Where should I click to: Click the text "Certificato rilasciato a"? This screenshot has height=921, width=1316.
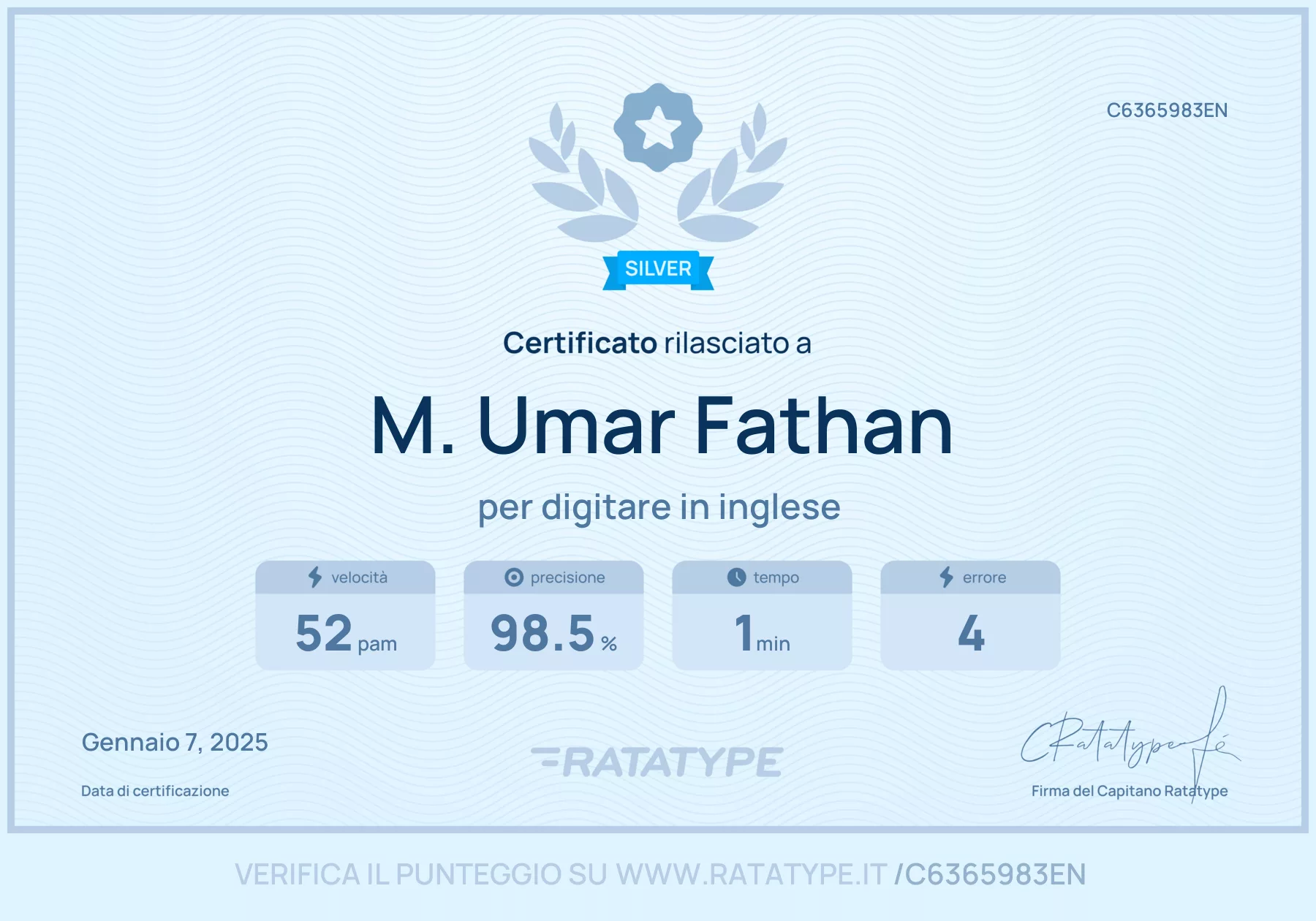coord(657,343)
